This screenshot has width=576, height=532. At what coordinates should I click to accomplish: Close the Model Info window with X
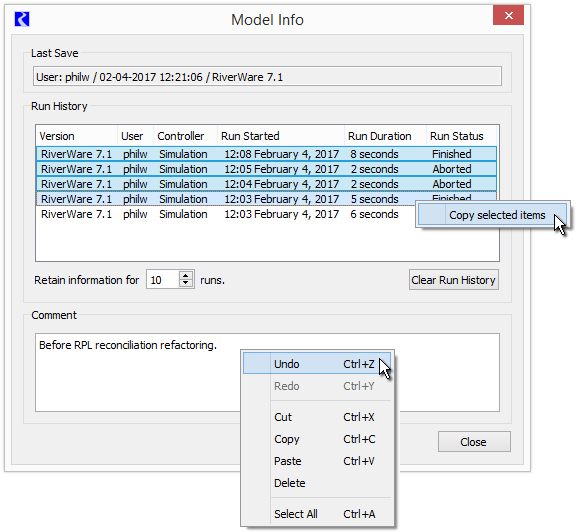tap(508, 15)
